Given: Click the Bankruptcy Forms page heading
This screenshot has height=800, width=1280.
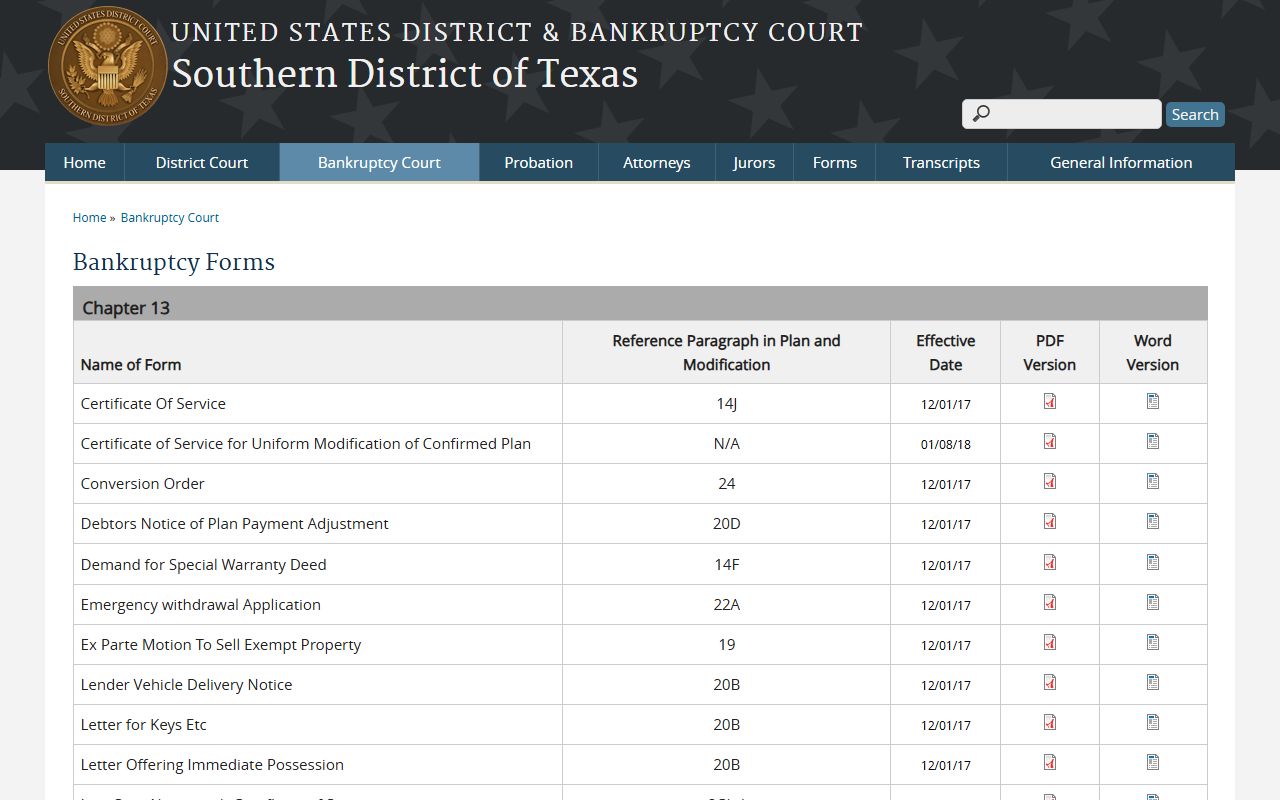Looking at the screenshot, I should click(174, 262).
